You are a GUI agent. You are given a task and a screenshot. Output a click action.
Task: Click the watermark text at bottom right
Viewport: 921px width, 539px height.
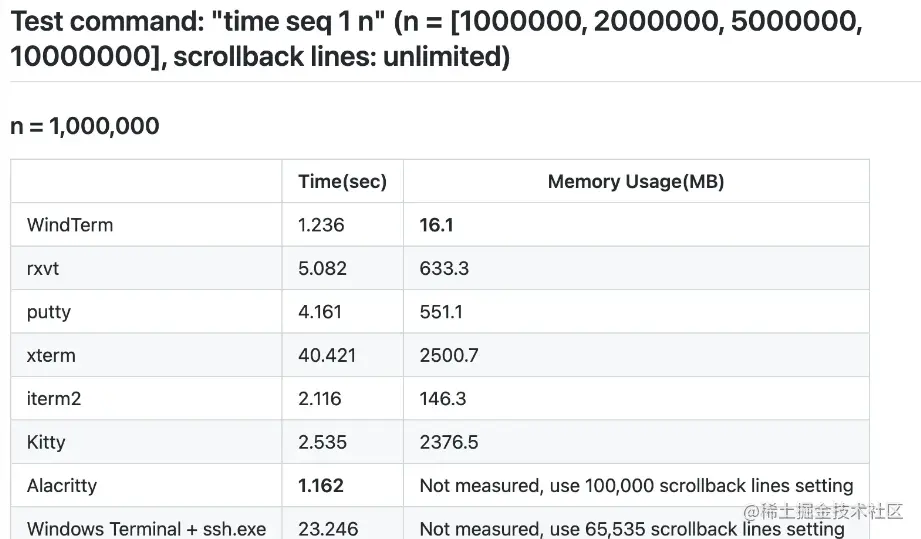click(823, 511)
